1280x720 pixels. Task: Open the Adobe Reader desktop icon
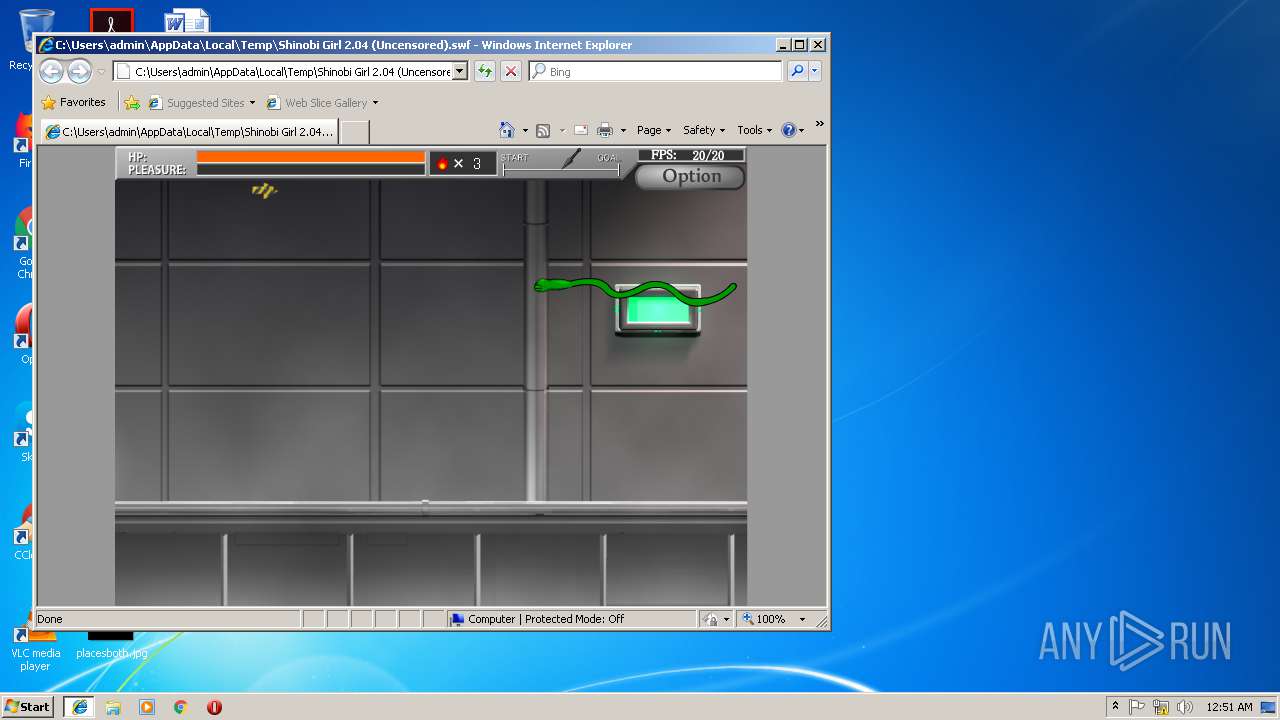pyautogui.click(x=111, y=20)
